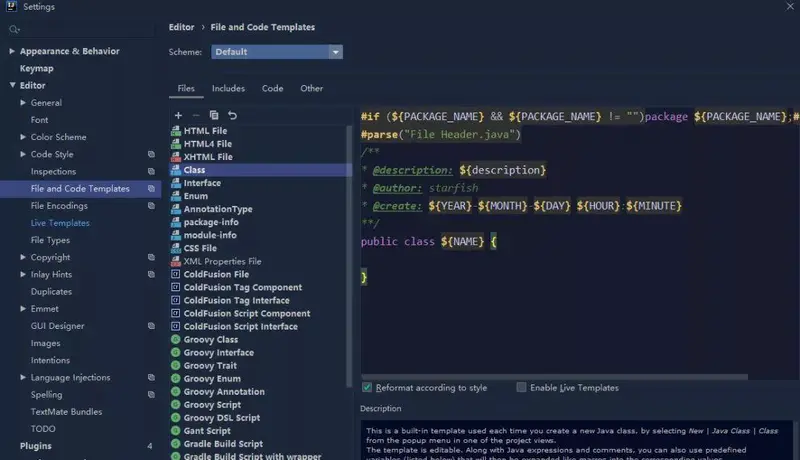
Task: Expand the Language Injections node
Action: [x=23, y=377]
